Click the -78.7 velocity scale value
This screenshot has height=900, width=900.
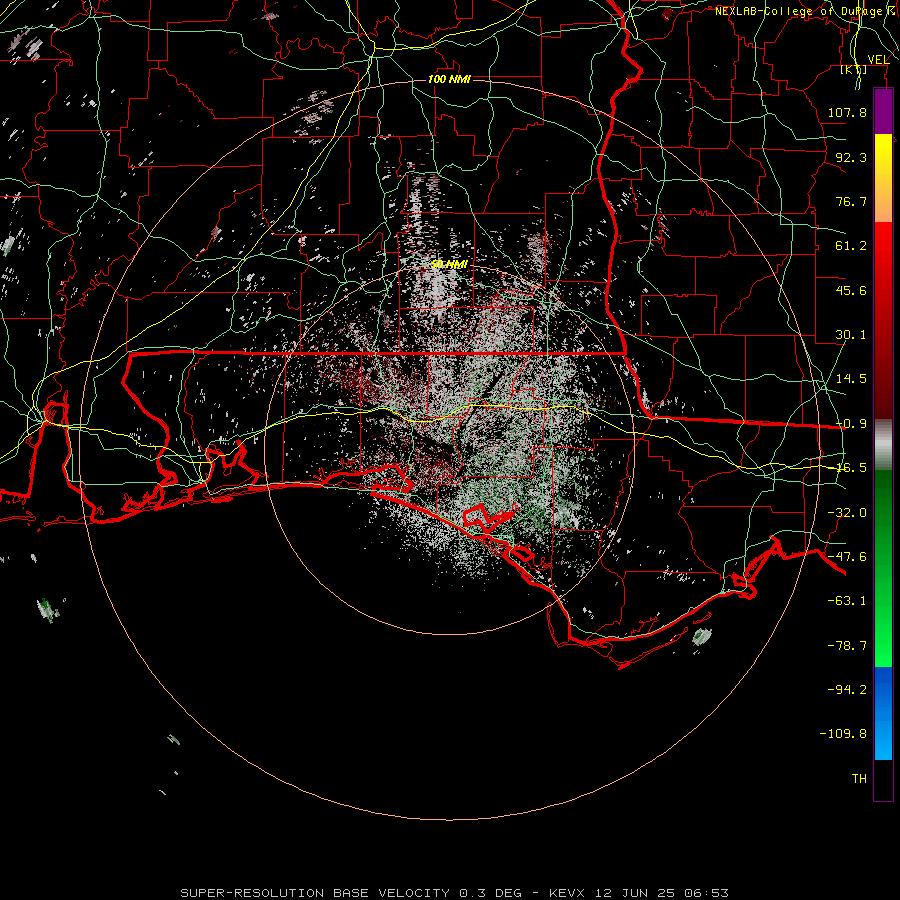click(847, 646)
